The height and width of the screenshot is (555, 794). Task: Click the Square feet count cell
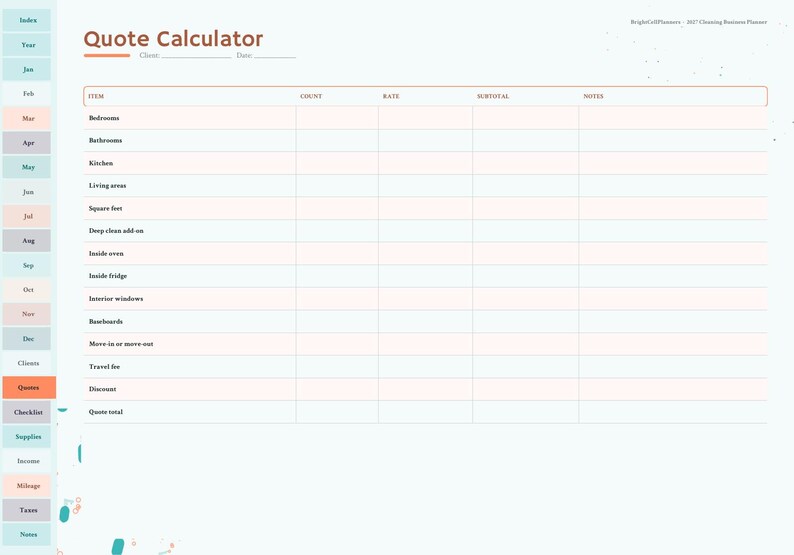(x=337, y=208)
